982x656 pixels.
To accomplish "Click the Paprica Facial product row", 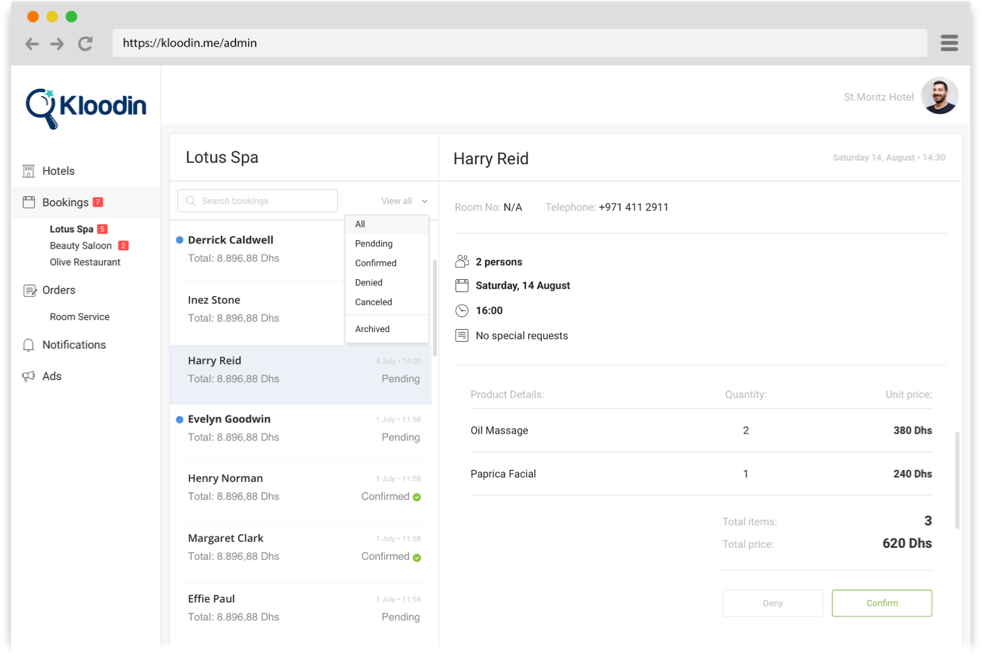I will pos(701,474).
